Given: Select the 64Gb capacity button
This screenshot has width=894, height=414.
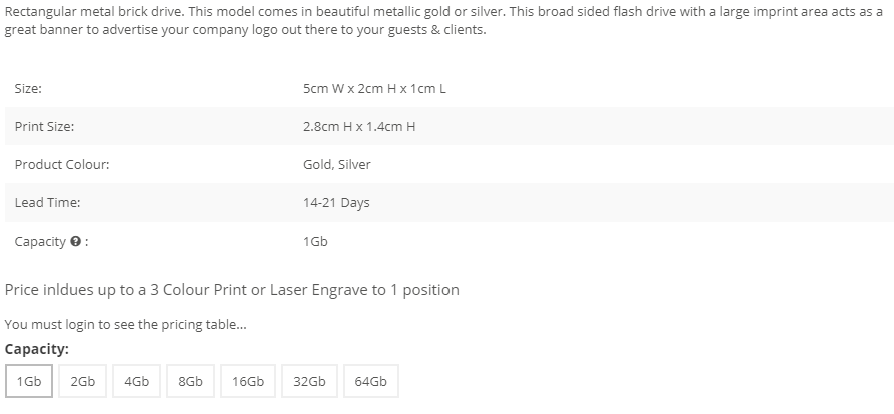Looking at the screenshot, I should [x=370, y=382].
